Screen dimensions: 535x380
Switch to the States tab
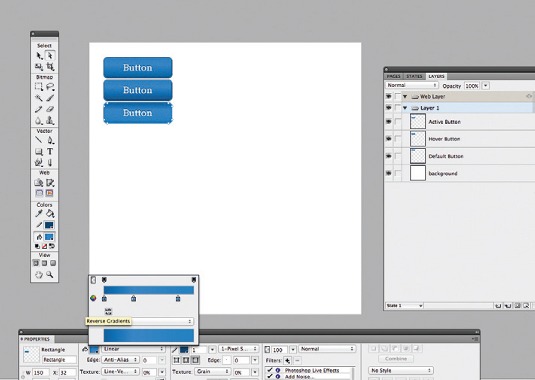pos(414,76)
